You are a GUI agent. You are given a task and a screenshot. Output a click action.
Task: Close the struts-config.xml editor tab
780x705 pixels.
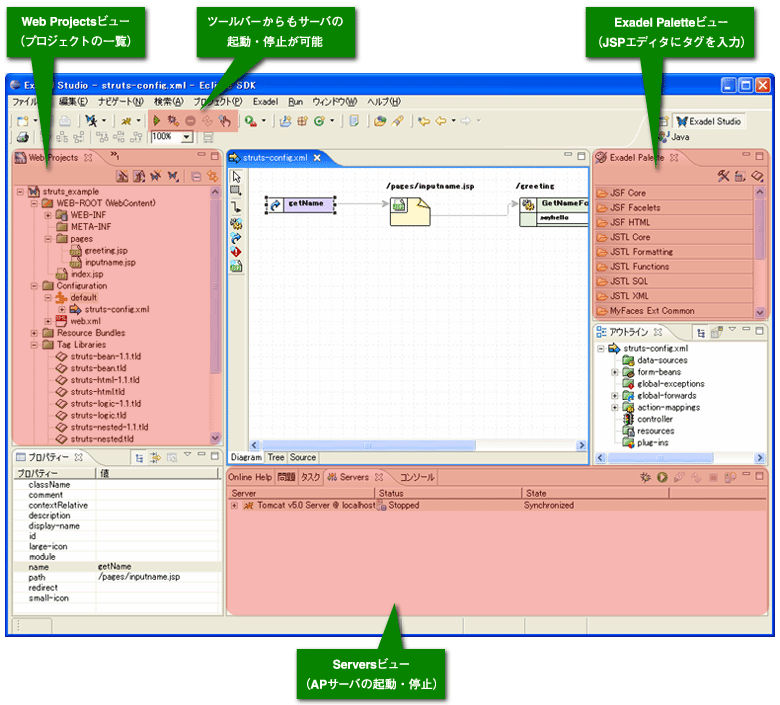[x=317, y=158]
